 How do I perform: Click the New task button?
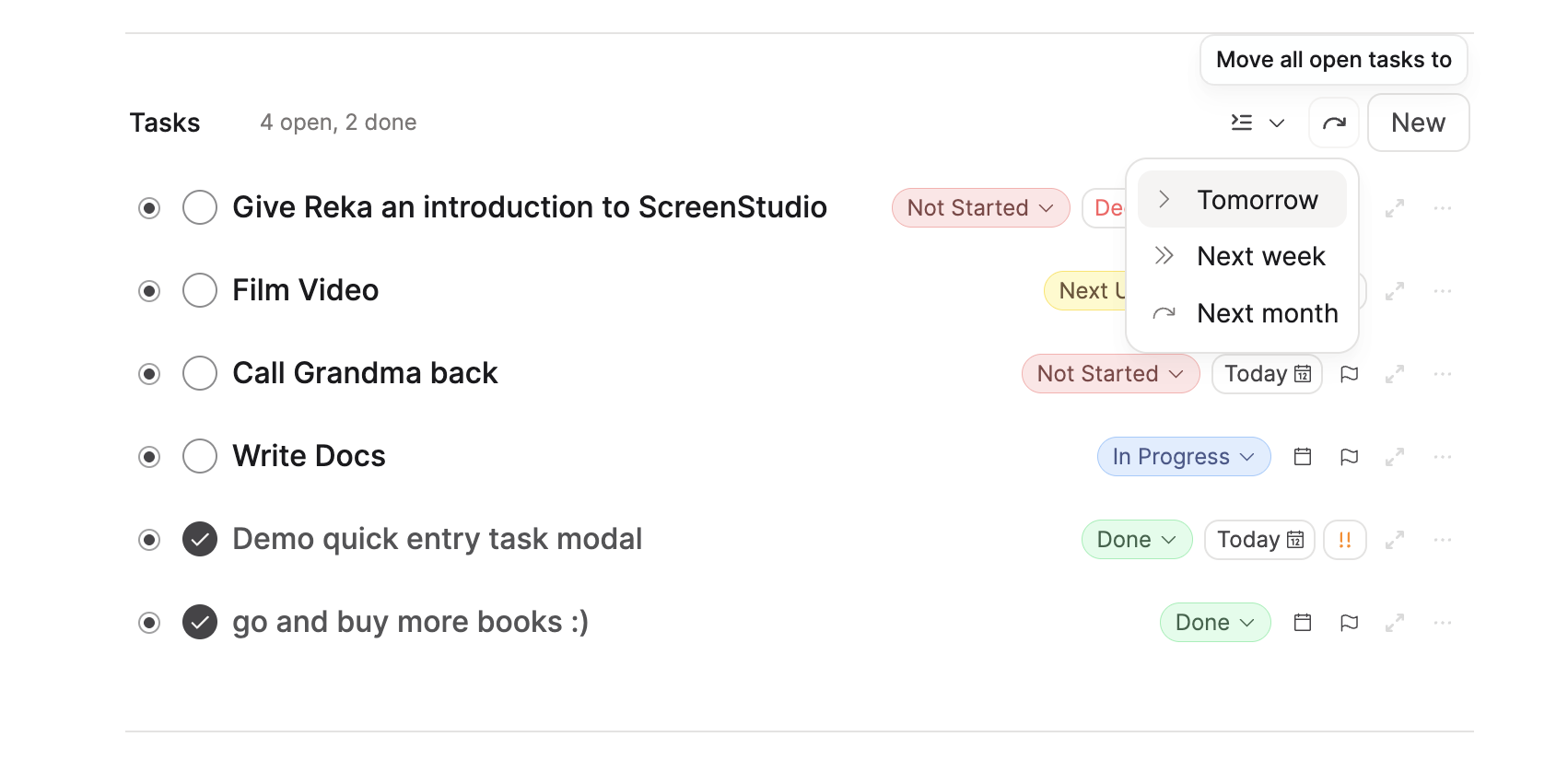pos(1417,123)
